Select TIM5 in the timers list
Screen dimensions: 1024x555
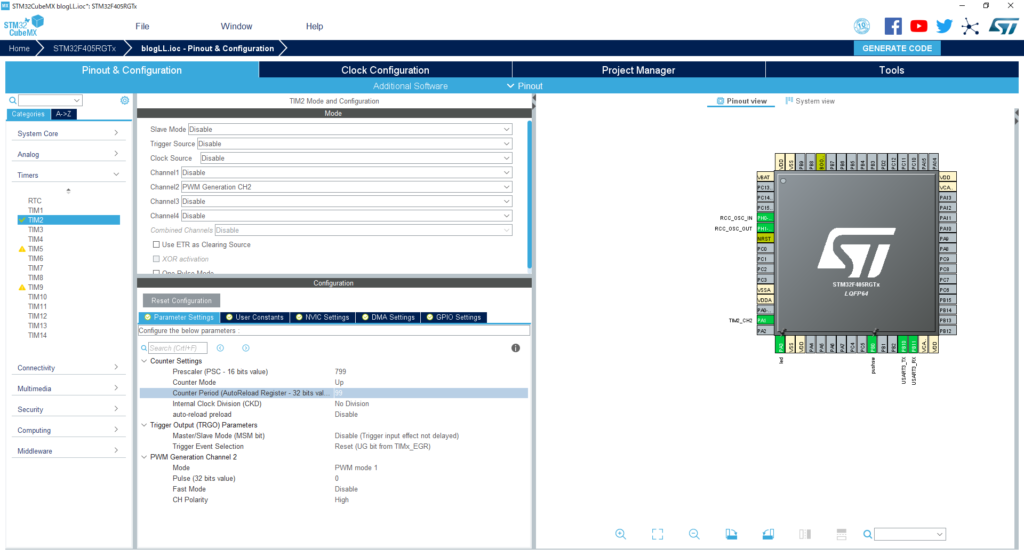36,249
